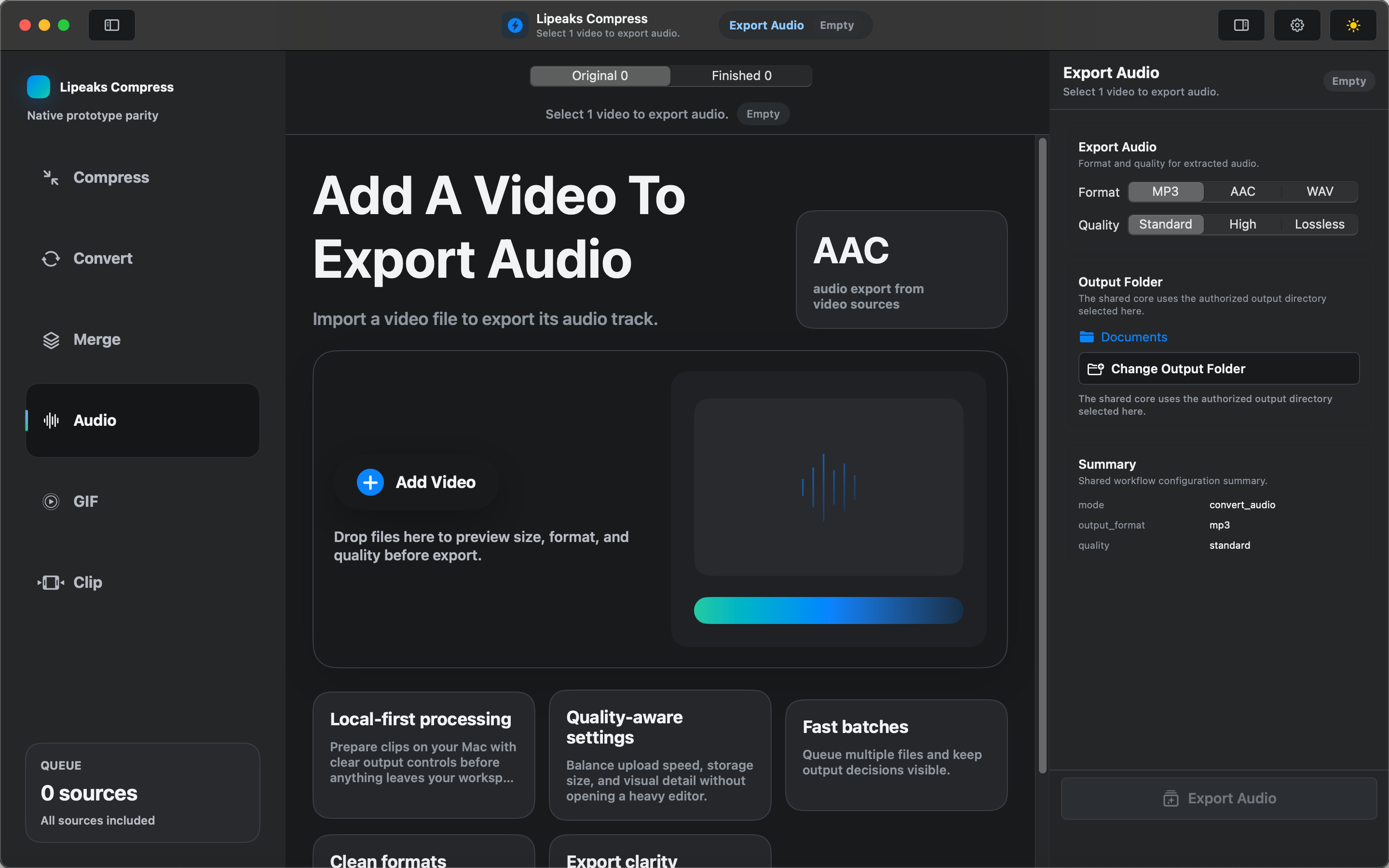
Task: Click the Add Video button
Action: point(417,482)
